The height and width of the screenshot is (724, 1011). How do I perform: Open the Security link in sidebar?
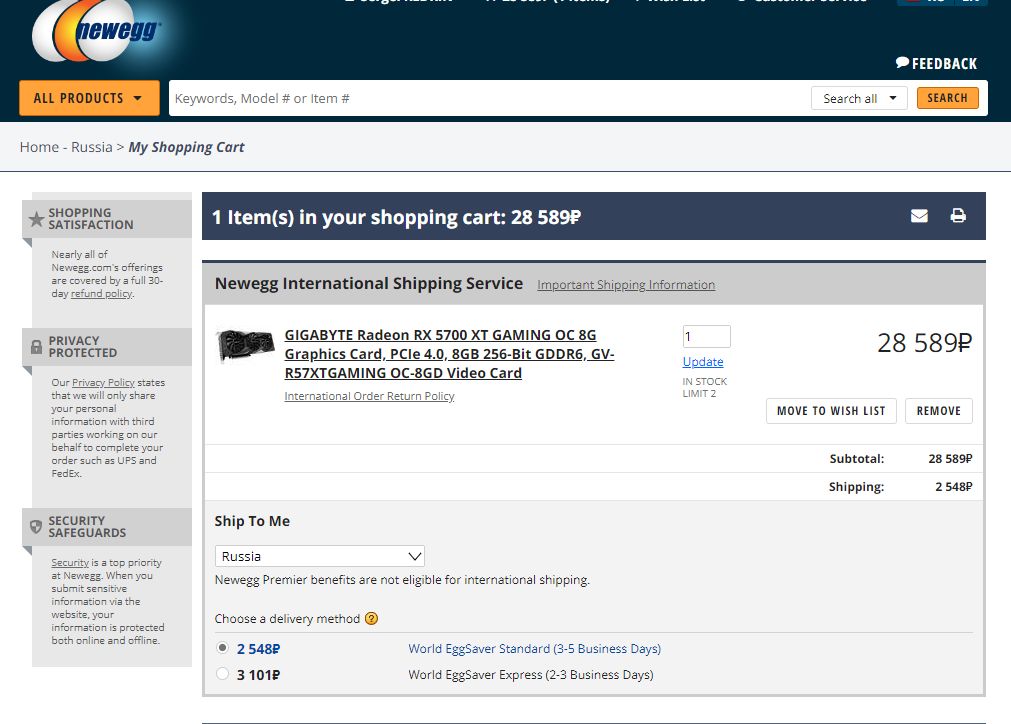(x=70, y=562)
